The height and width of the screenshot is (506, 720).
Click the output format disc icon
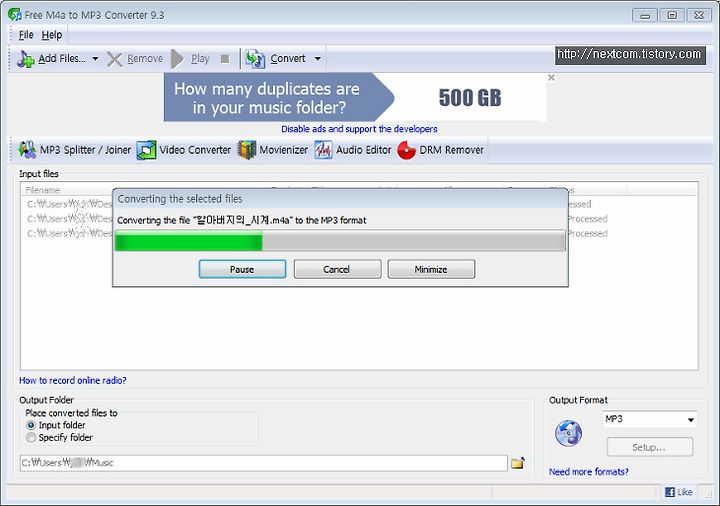pyautogui.click(x=568, y=433)
